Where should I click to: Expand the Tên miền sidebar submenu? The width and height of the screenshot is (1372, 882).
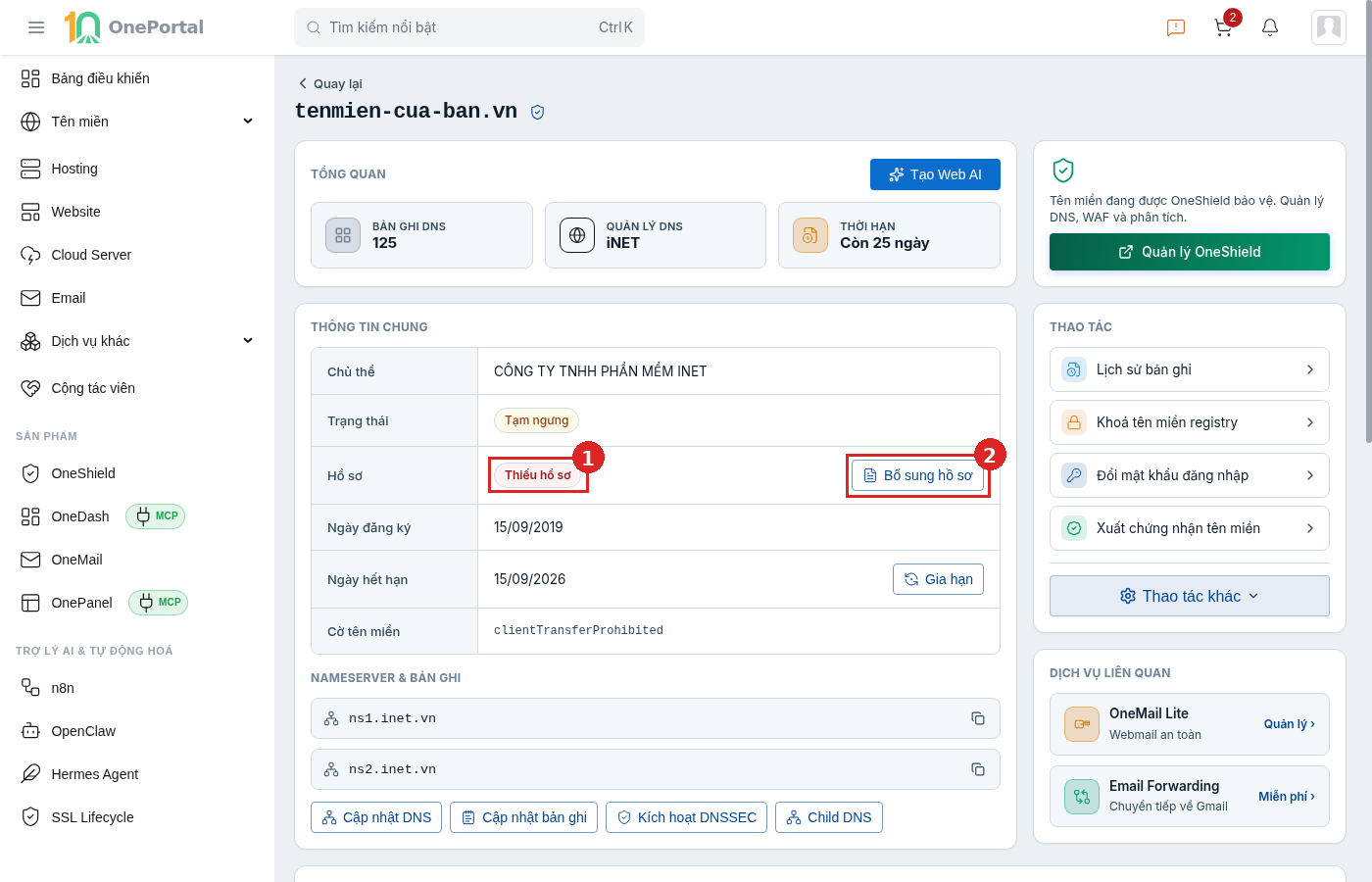point(248,122)
